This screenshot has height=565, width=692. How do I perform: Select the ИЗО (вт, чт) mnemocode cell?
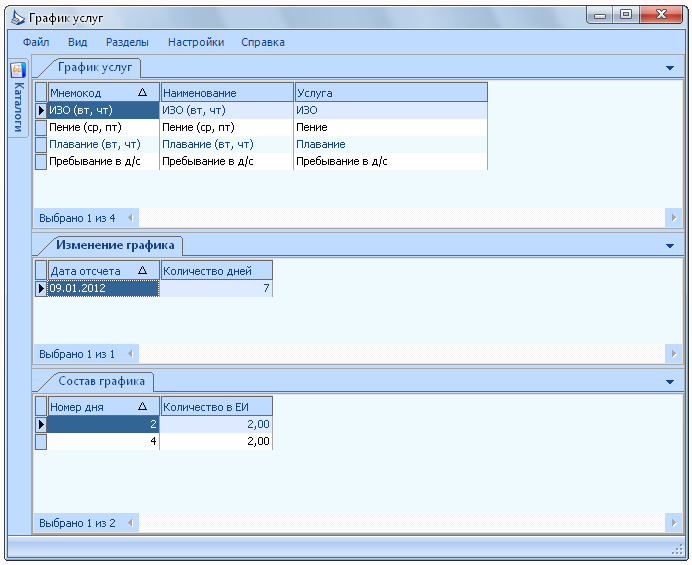tap(103, 110)
